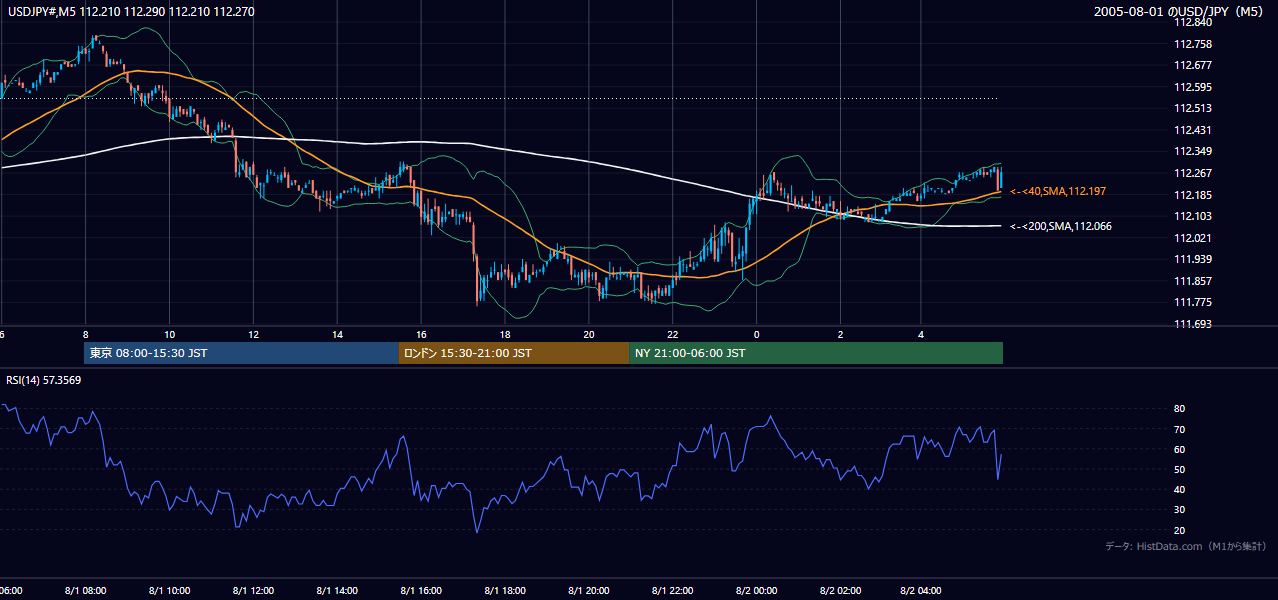Image resolution: width=1278 pixels, height=600 pixels.
Task: Click the 112.103 price axis label
Action: click(x=1192, y=216)
